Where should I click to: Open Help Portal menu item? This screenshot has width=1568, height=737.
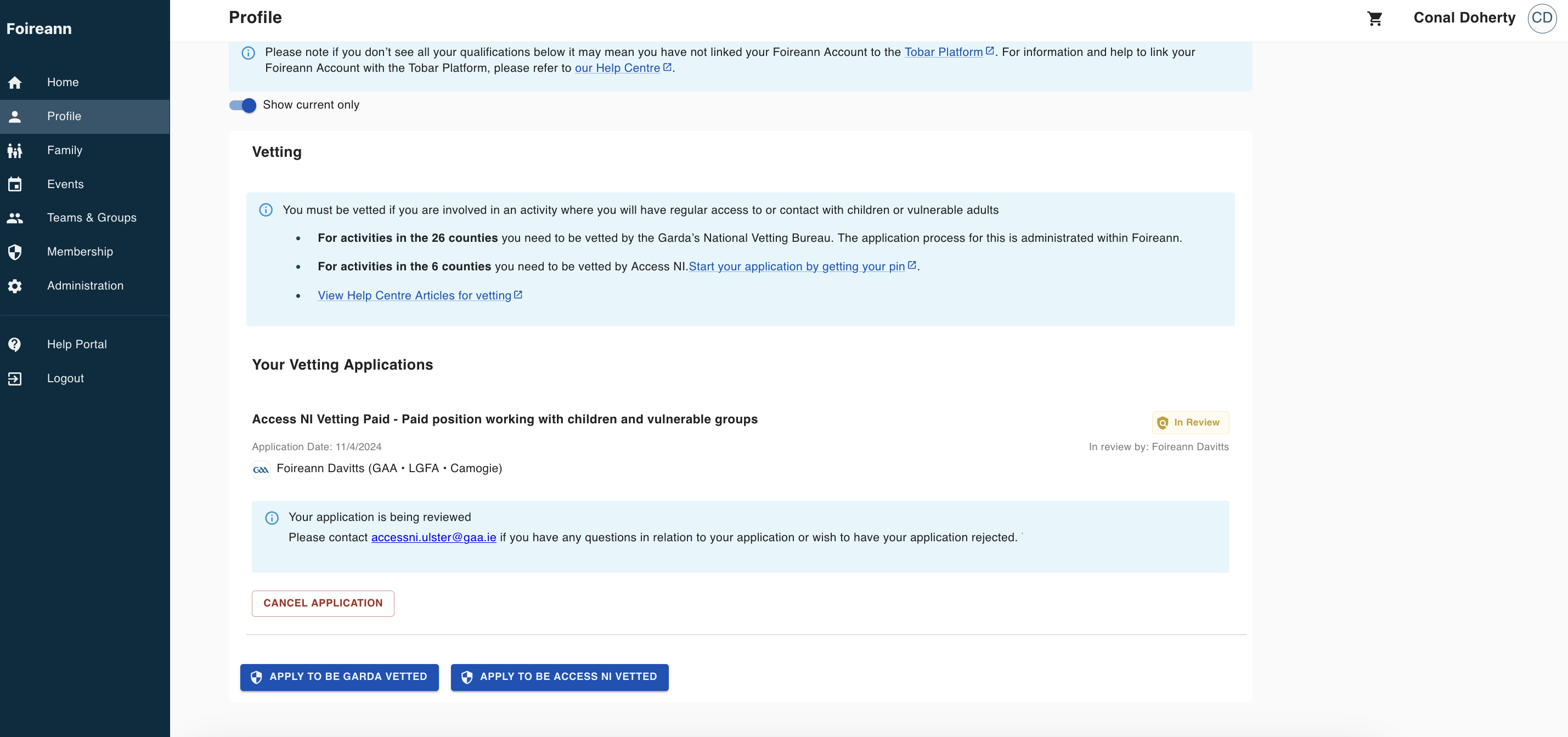[85, 344]
